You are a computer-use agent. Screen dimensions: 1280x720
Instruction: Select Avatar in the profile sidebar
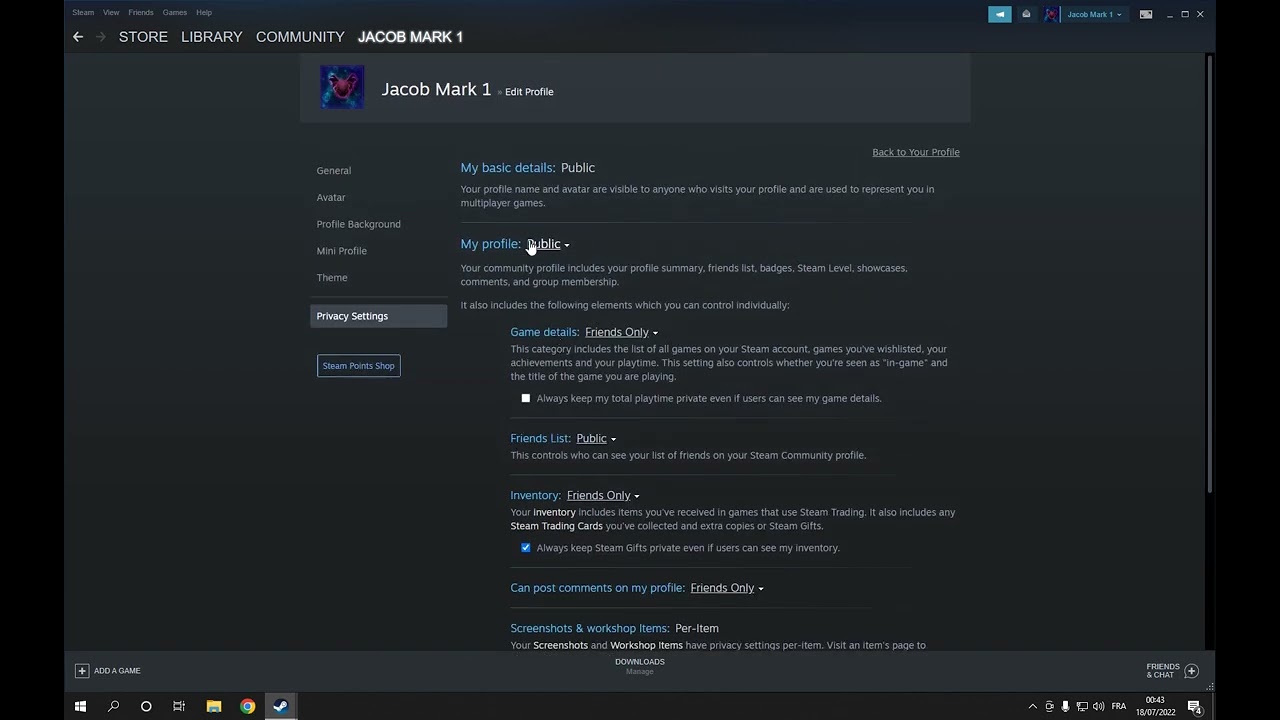tap(331, 197)
